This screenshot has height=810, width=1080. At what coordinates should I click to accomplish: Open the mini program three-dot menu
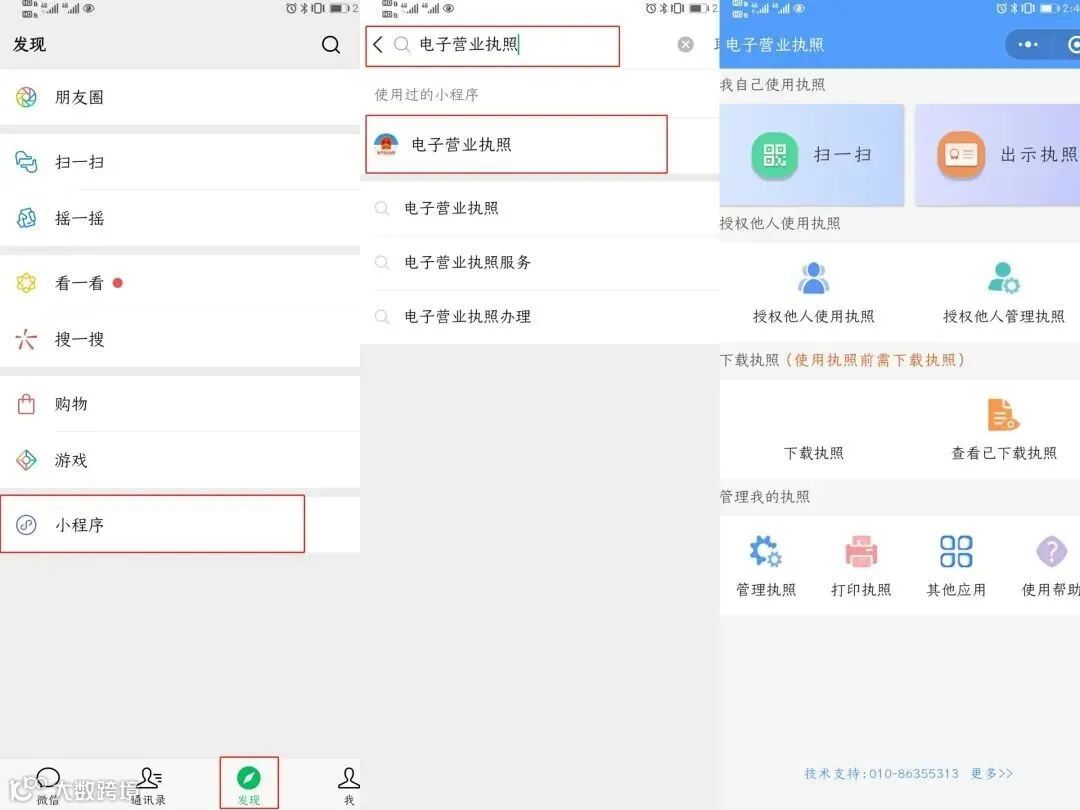[x=1028, y=45]
